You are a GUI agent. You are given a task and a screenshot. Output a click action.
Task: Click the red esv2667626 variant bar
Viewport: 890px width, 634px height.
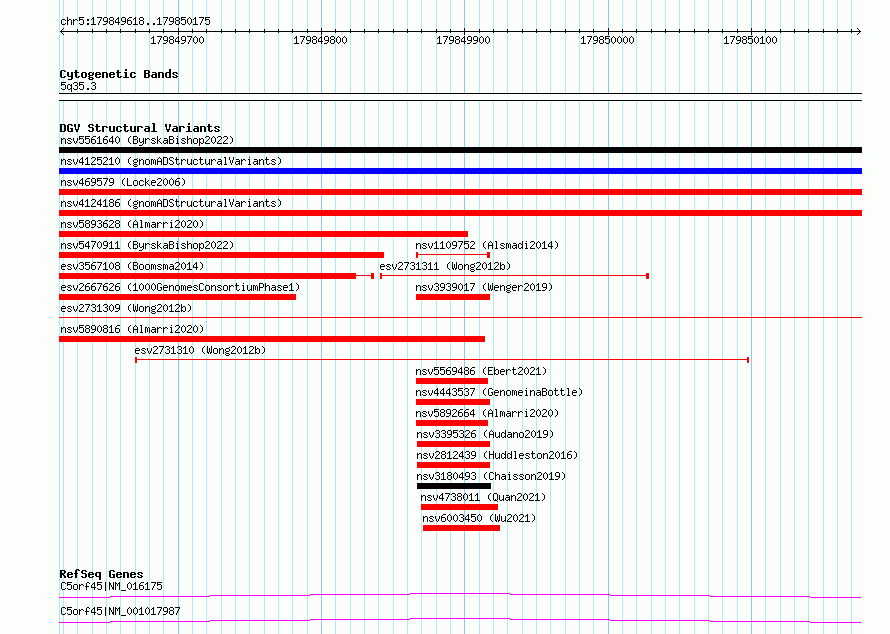coord(178,297)
